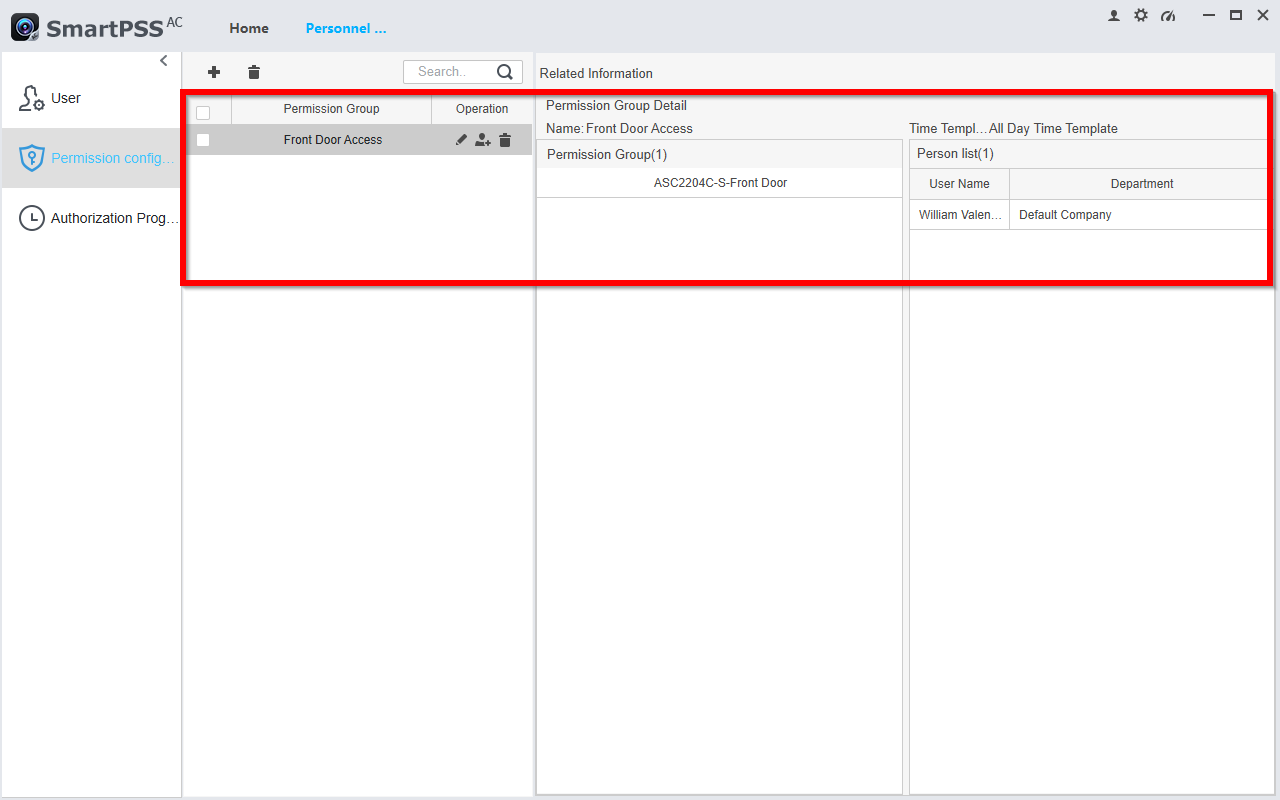Tick the select-all checkbox in table header

(x=203, y=113)
